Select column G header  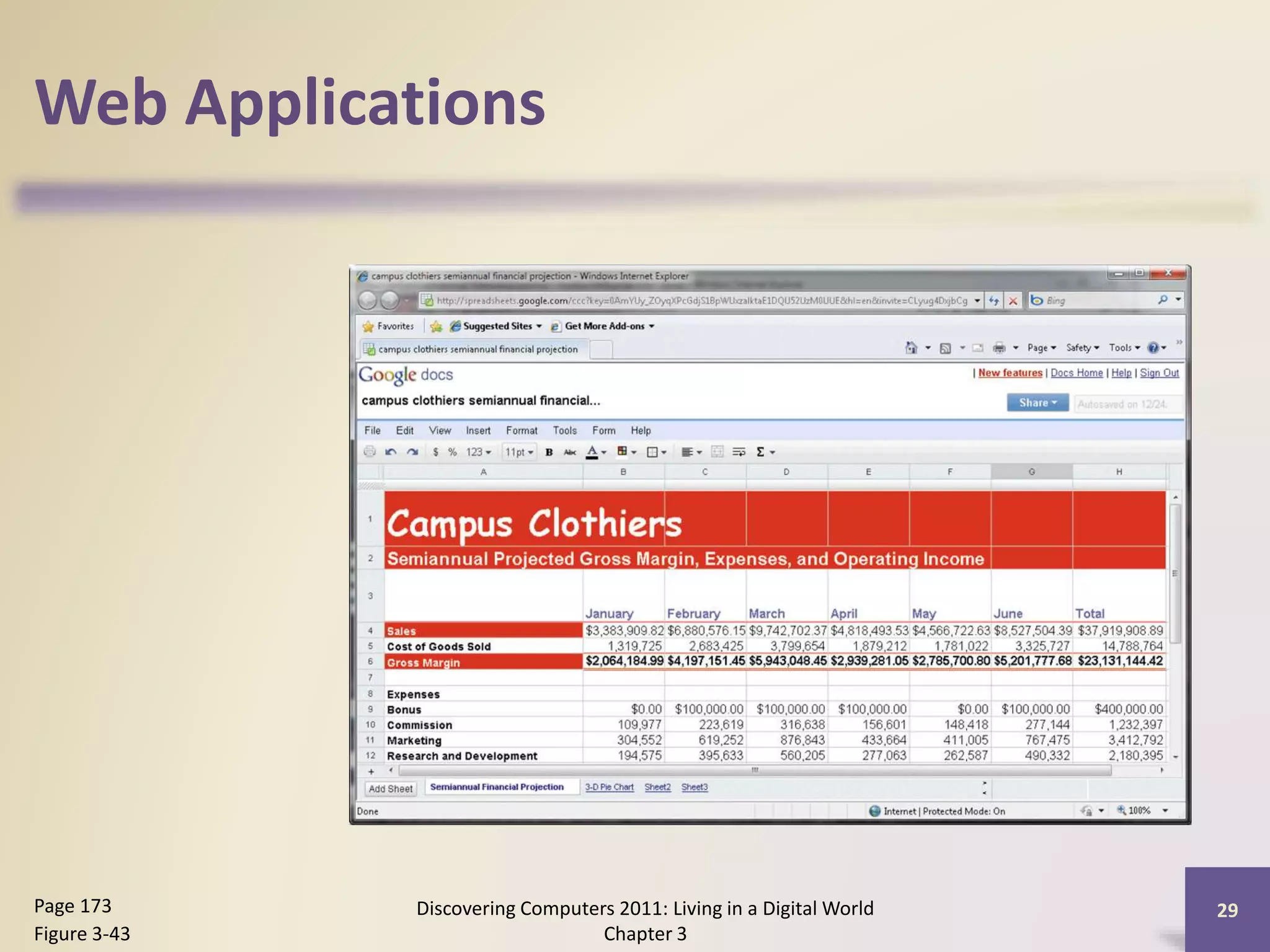pos(1032,472)
